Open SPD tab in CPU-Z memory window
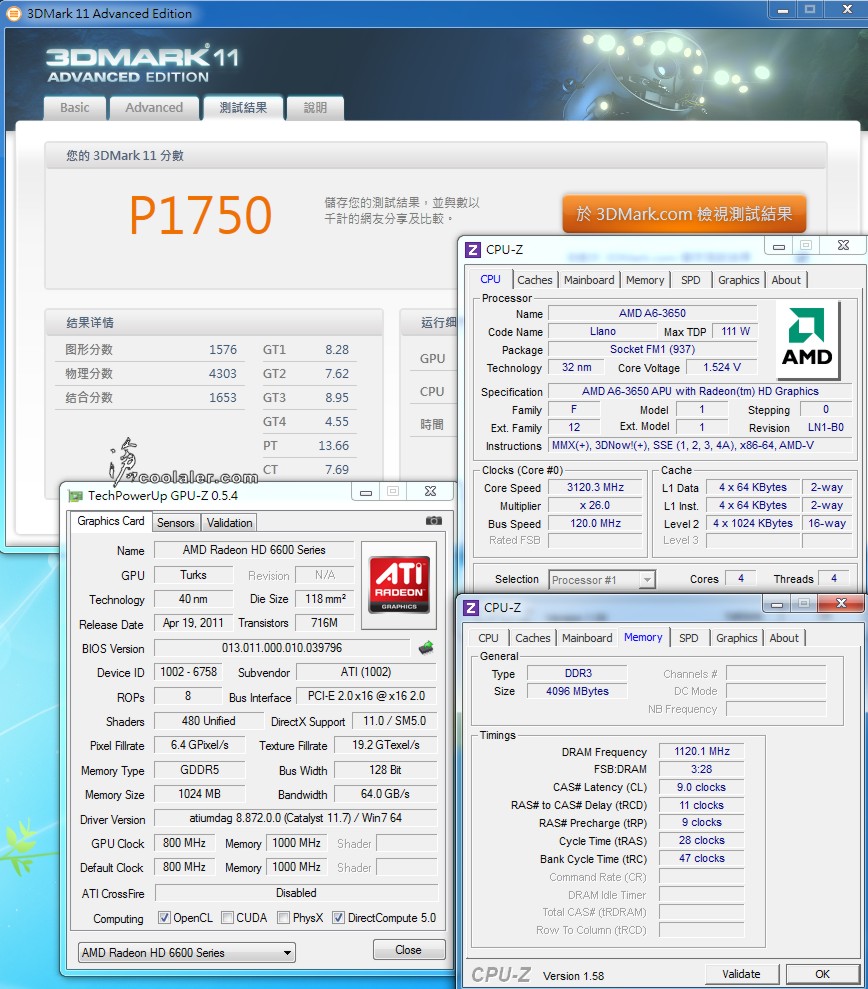The height and width of the screenshot is (989, 868). click(689, 638)
